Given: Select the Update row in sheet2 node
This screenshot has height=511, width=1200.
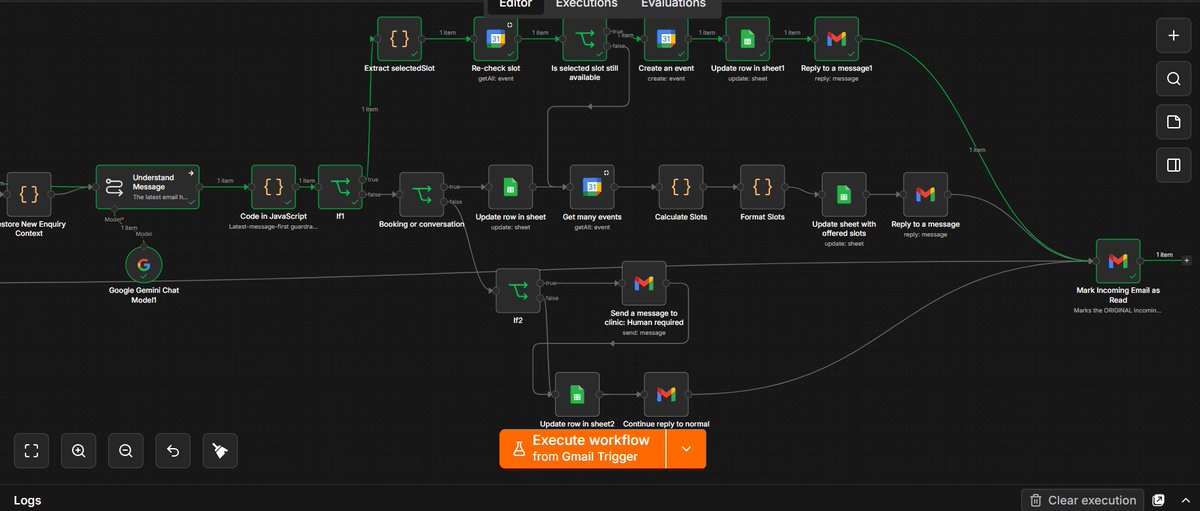Looking at the screenshot, I should pos(577,394).
